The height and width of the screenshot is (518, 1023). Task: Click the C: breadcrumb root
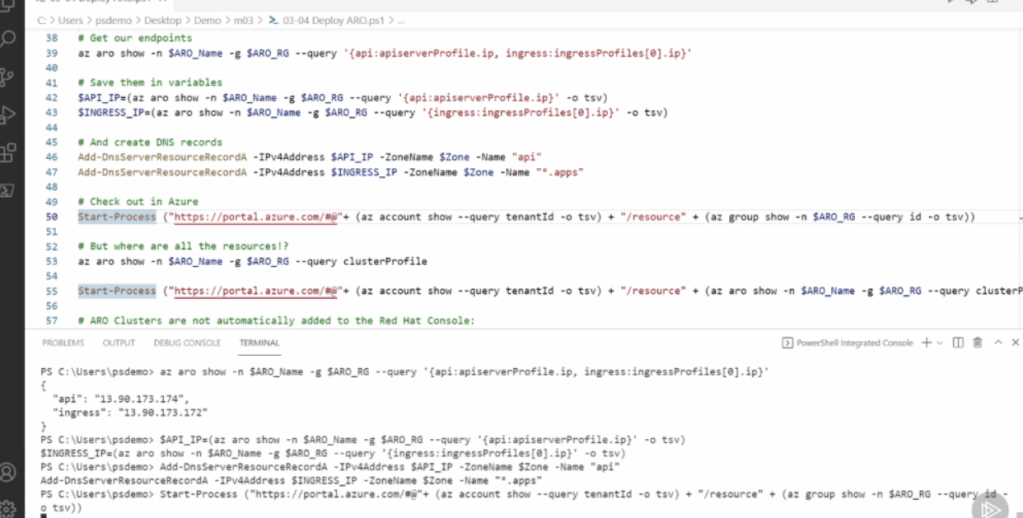(x=42, y=20)
